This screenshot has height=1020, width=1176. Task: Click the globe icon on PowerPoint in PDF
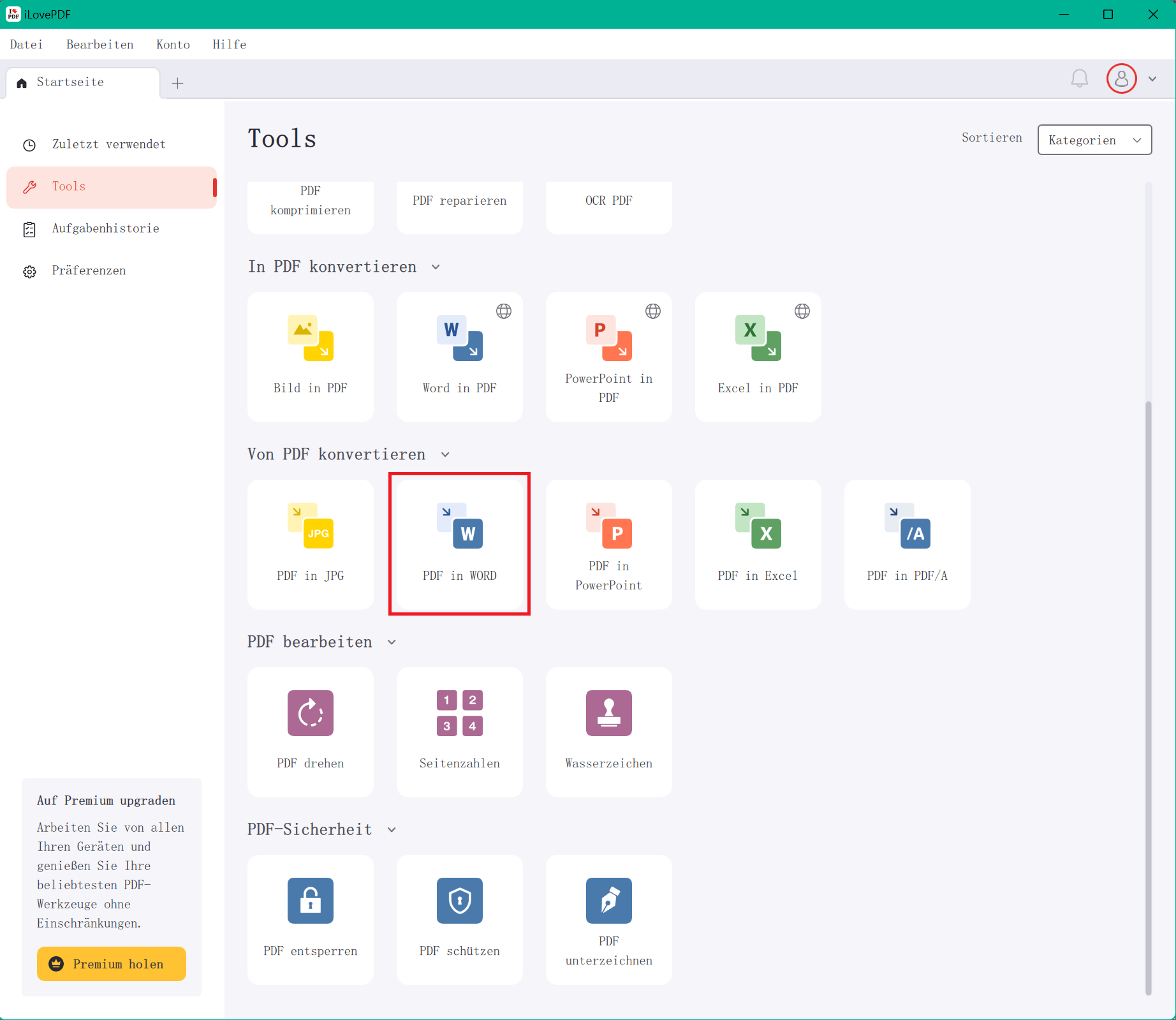point(653,311)
